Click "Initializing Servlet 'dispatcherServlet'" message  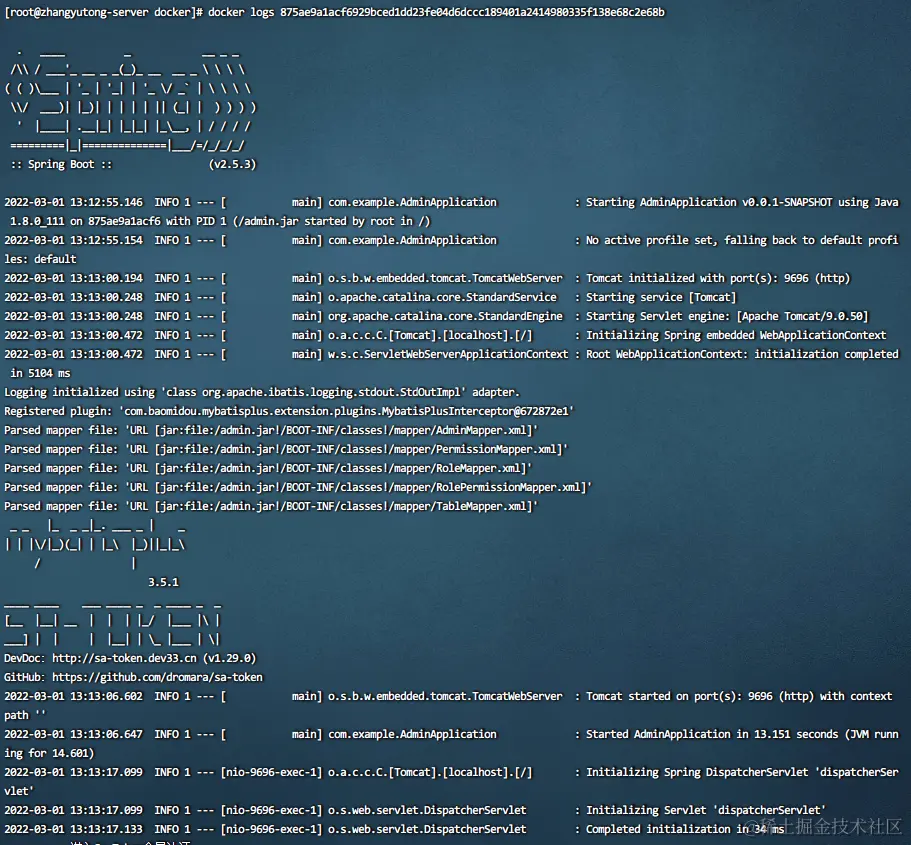[x=705, y=810]
